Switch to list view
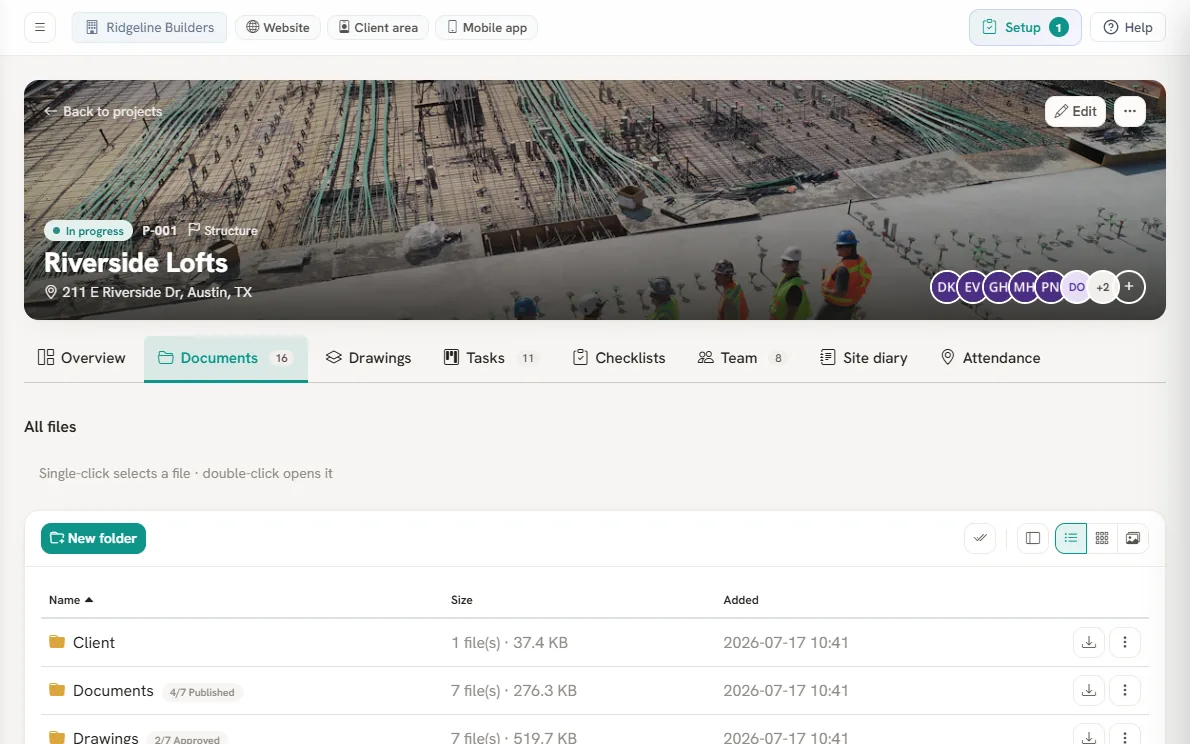The width and height of the screenshot is (1190, 744). [1071, 538]
